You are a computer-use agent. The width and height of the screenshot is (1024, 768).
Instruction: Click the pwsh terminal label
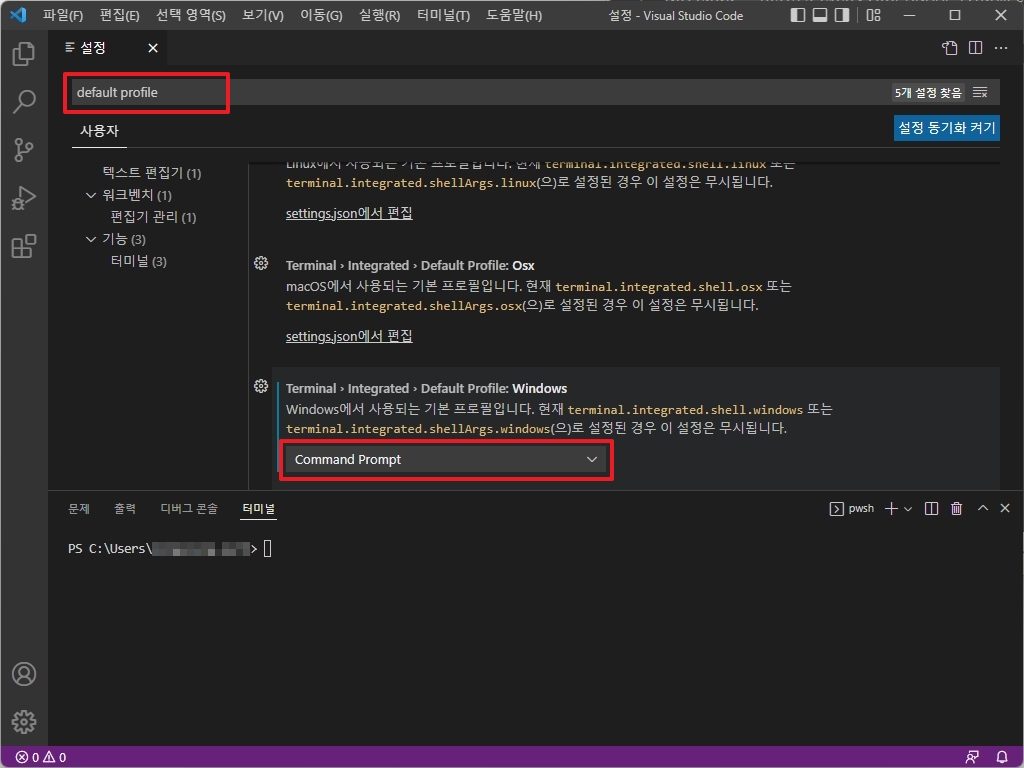point(861,508)
